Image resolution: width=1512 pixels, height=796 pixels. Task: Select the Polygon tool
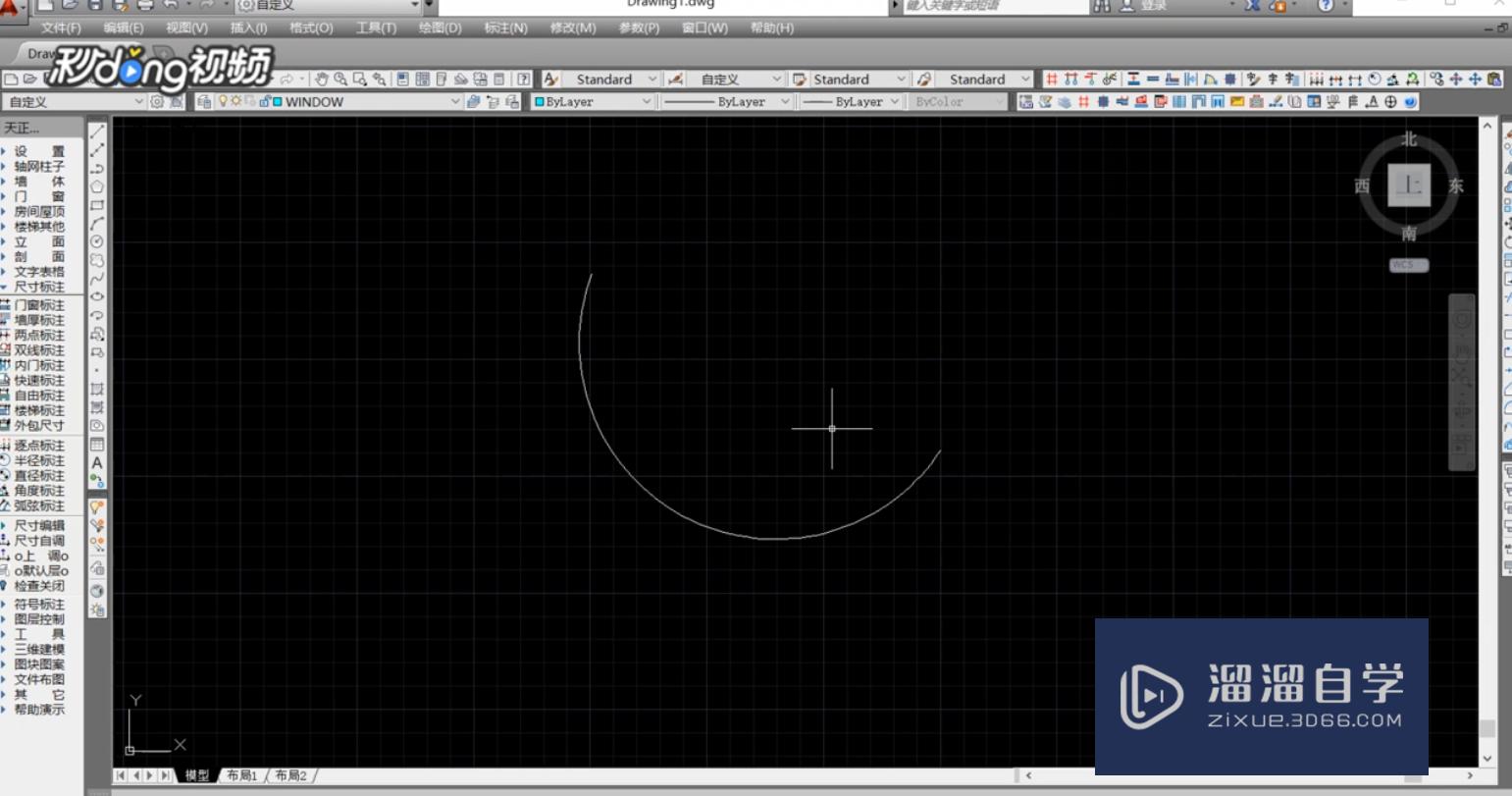click(x=97, y=186)
